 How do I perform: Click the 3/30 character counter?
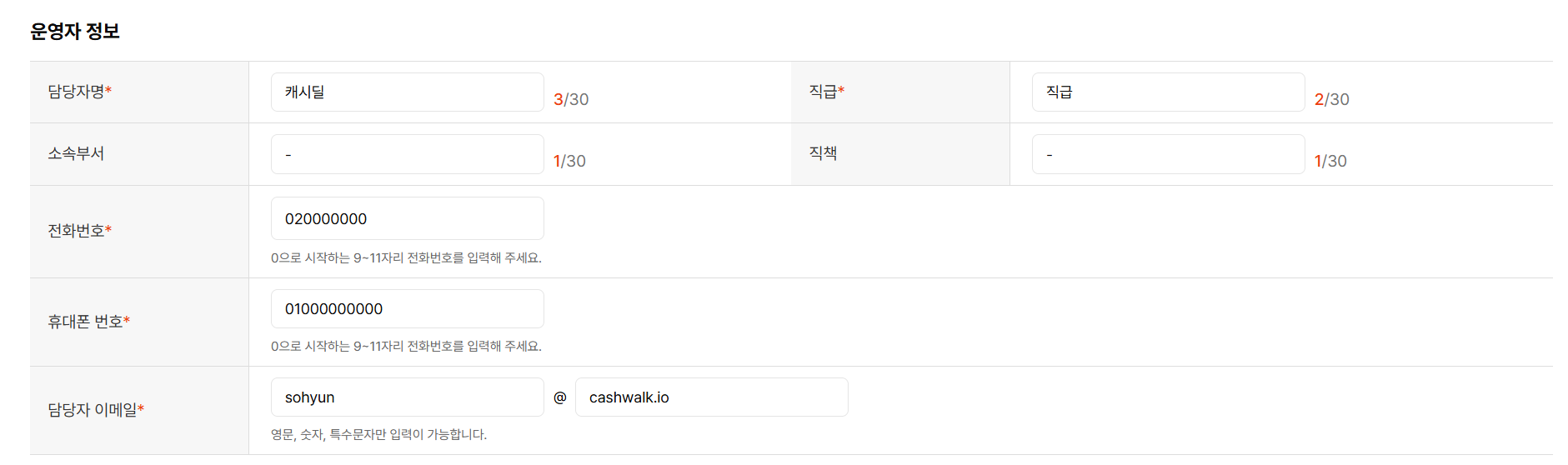click(571, 99)
